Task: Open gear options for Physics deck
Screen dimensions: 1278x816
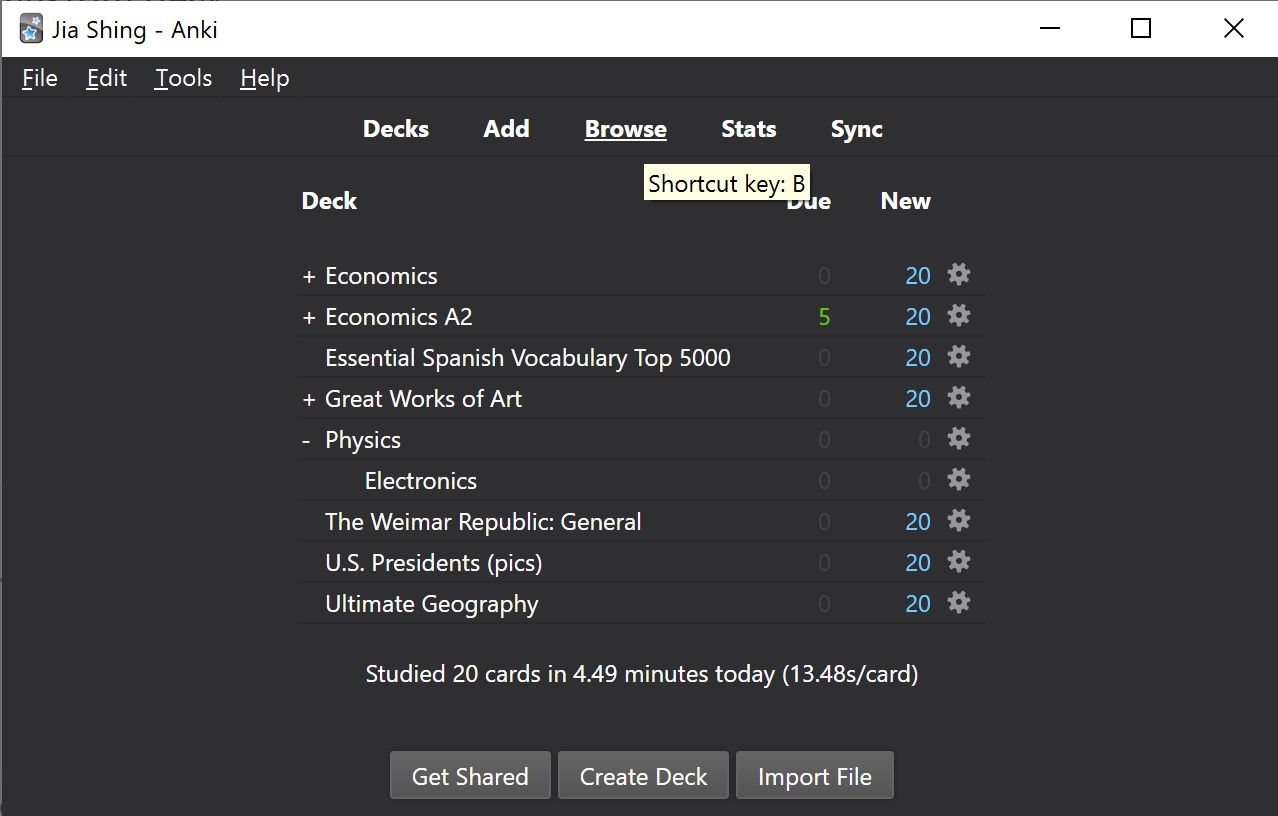Action: coord(959,439)
